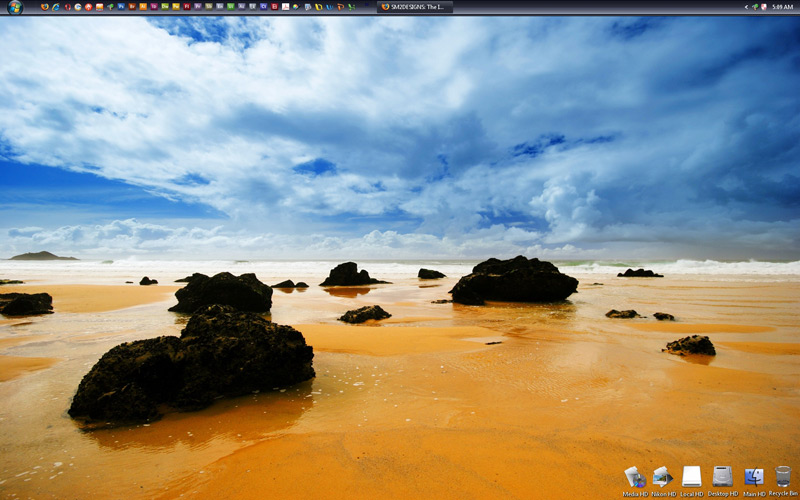Image resolution: width=800 pixels, height=500 pixels.
Task: Open Adobe Acrobat PDF shortcut
Action: (x=286, y=7)
